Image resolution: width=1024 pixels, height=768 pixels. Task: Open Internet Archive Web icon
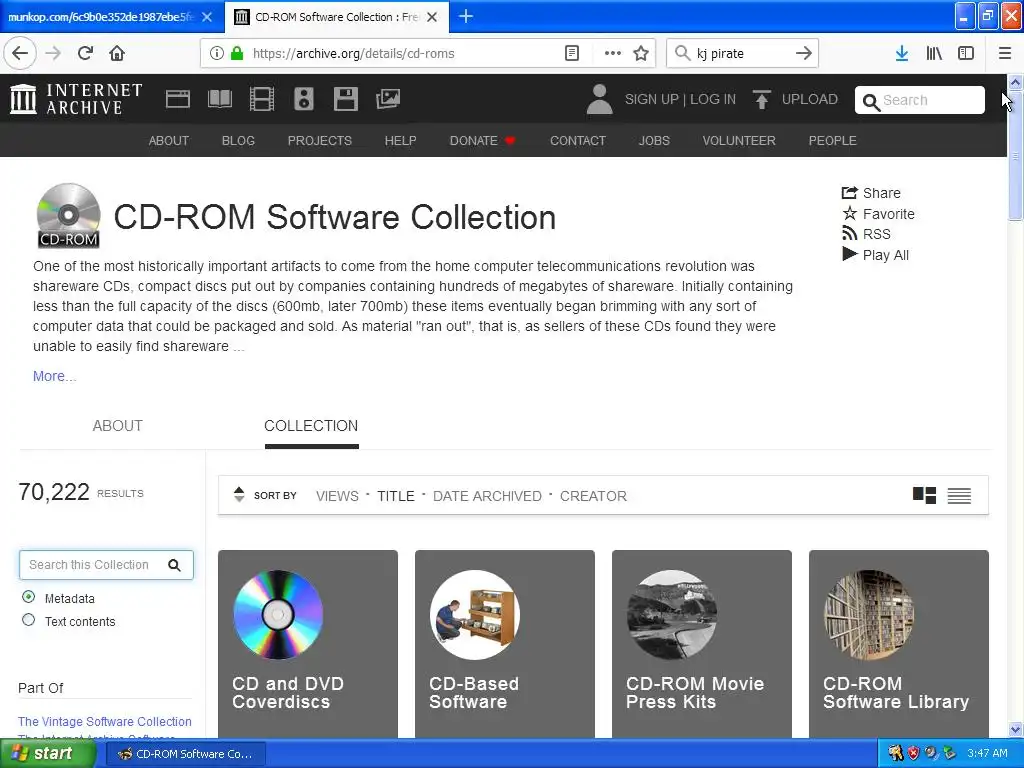click(178, 99)
